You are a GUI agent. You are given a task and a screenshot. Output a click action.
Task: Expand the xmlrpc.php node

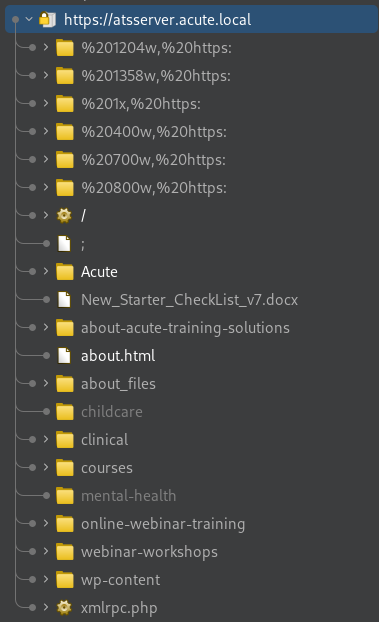click(46, 607)
